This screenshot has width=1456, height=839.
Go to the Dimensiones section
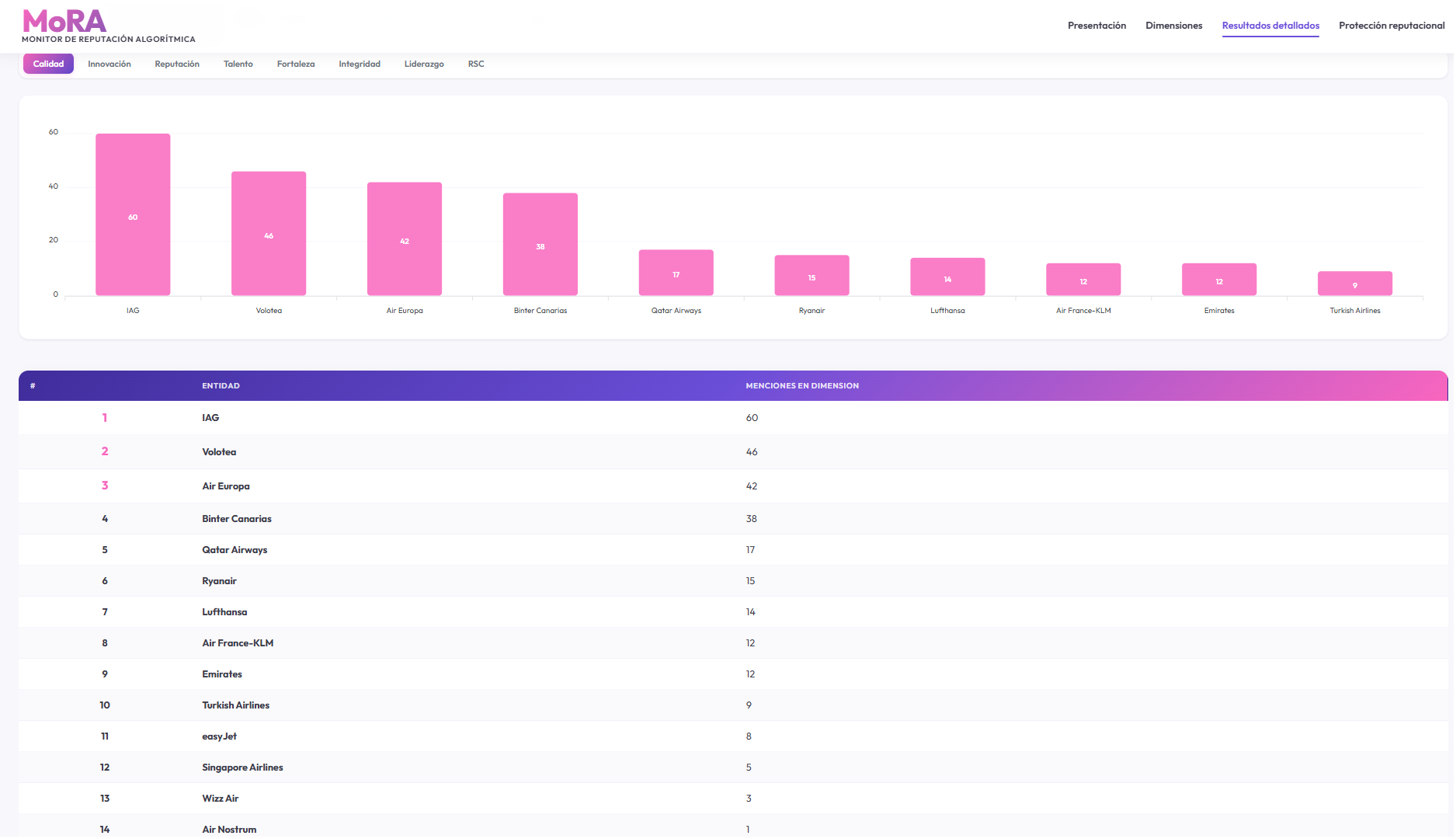tap(1173, 26)
